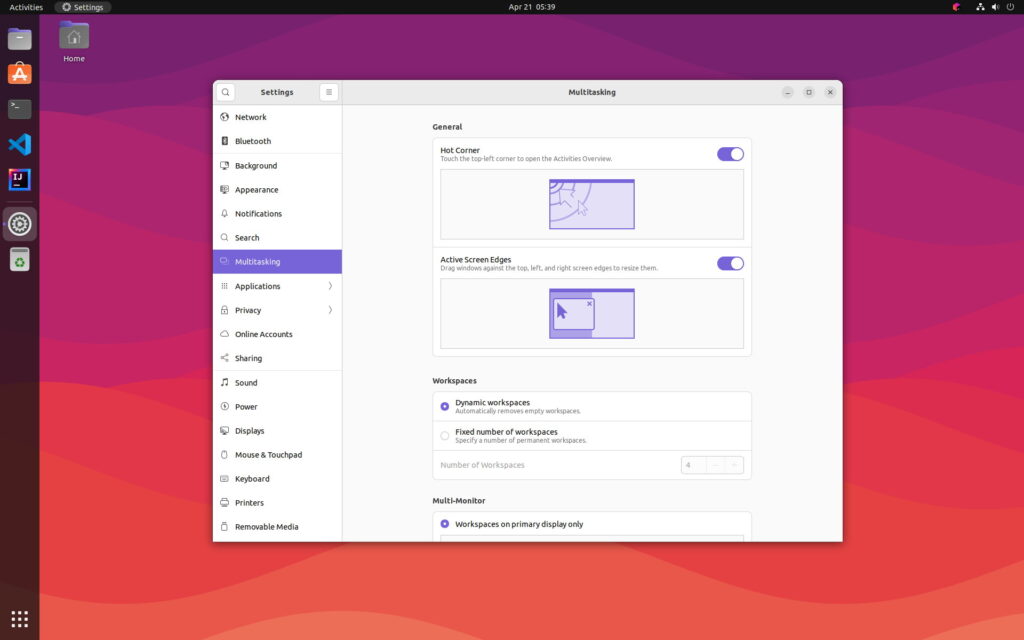This screenshot has height=640, width=1024.
Task: Launch IntelliJ IDEA from the dock
Action: point(20,180)
